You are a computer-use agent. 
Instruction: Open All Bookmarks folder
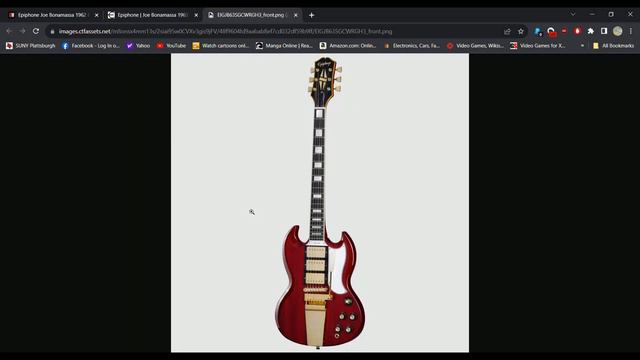(x=613, y=46)
